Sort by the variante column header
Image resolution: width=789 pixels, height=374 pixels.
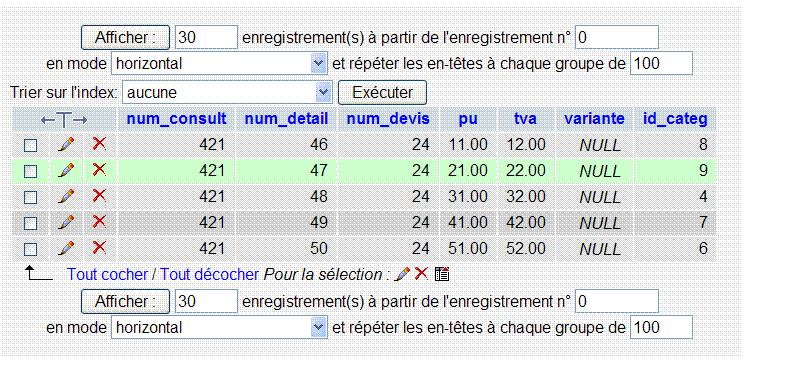tap(594, 119)
